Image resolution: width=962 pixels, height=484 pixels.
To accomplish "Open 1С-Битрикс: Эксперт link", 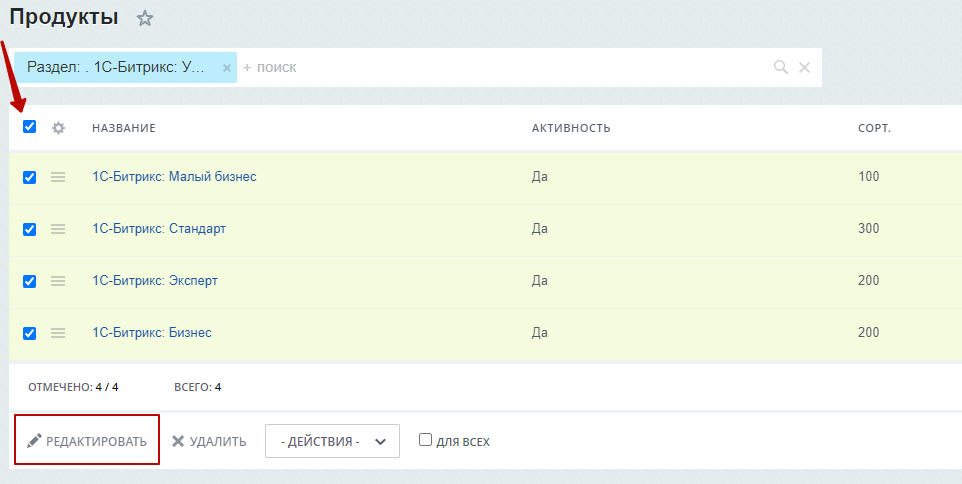I will [x=155, y=281].
